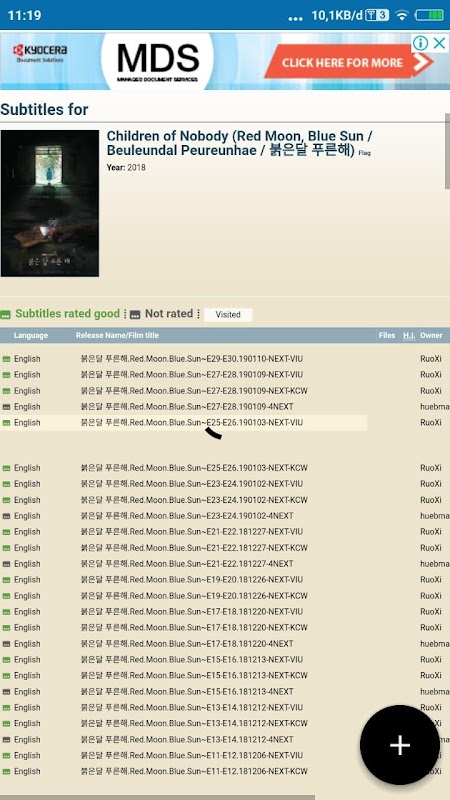Tap the SIM signal icon in status bar

[x=378, y=15]
